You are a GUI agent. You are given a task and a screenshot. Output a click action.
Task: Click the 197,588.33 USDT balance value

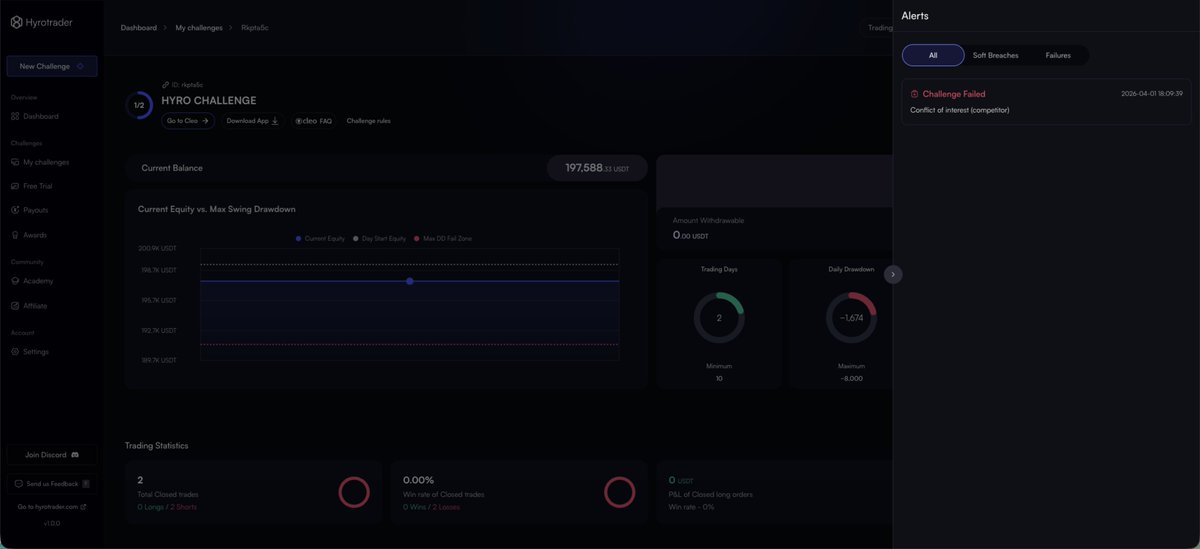[x=597, y=168]
